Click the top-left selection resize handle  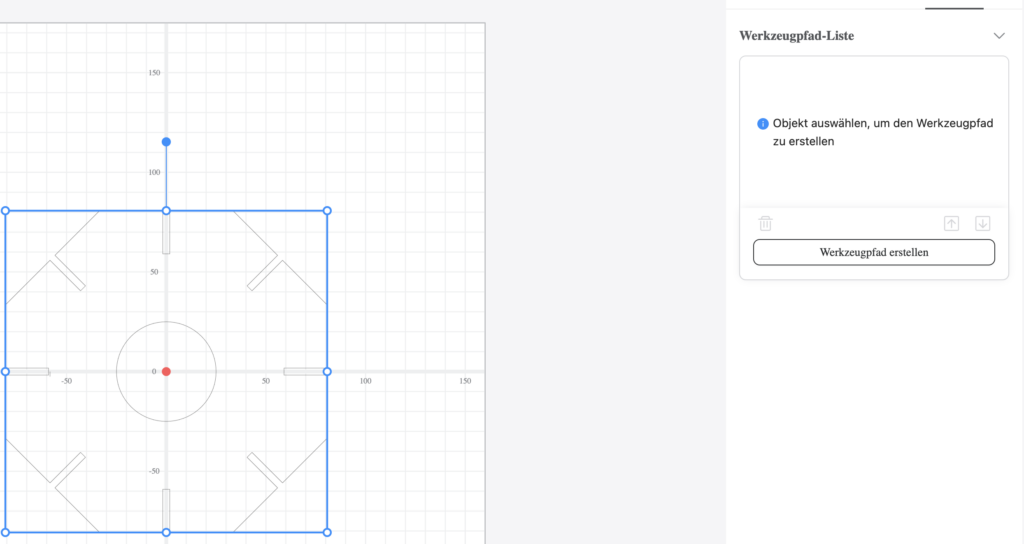coord(5,211)
